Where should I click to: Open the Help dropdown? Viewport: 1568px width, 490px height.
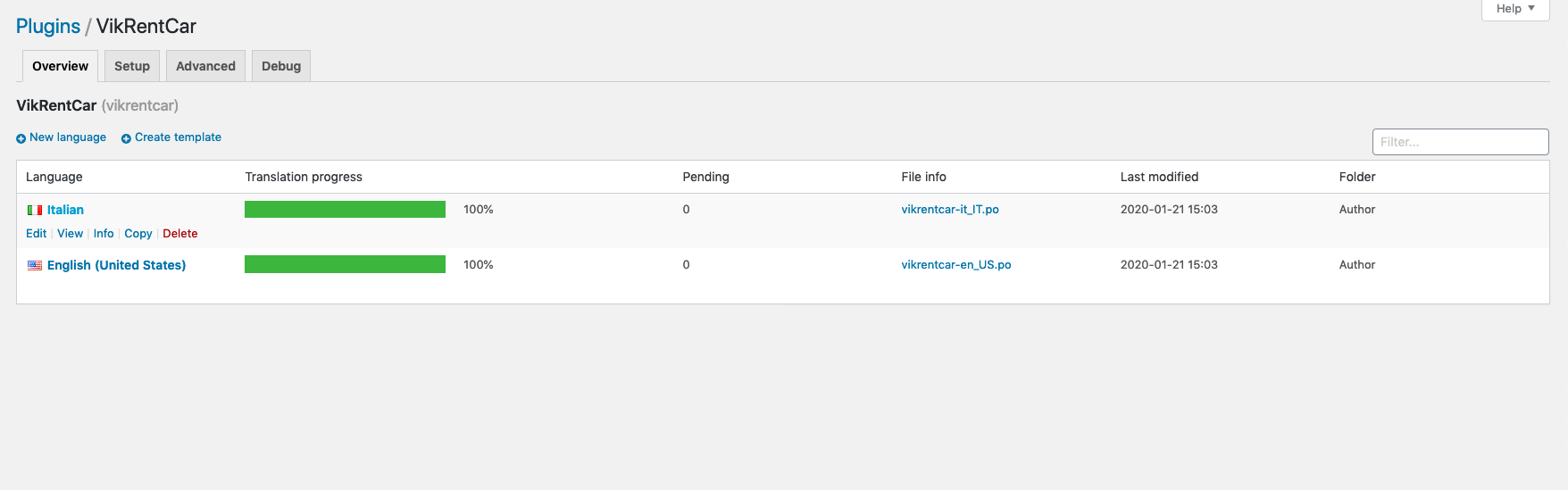click(x=1515, y=9)
